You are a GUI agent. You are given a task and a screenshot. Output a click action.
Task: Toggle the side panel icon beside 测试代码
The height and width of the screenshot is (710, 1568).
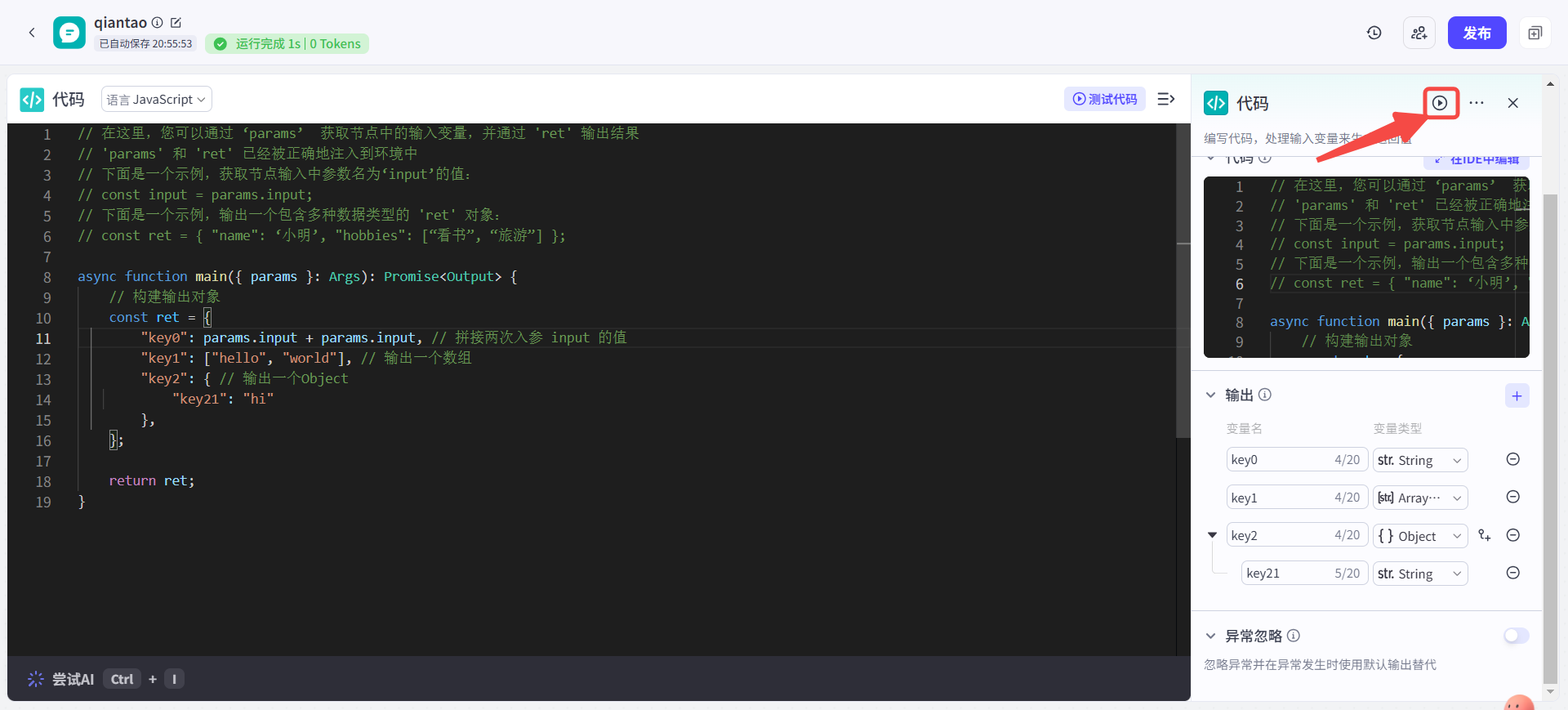(x=1166, y=99)
